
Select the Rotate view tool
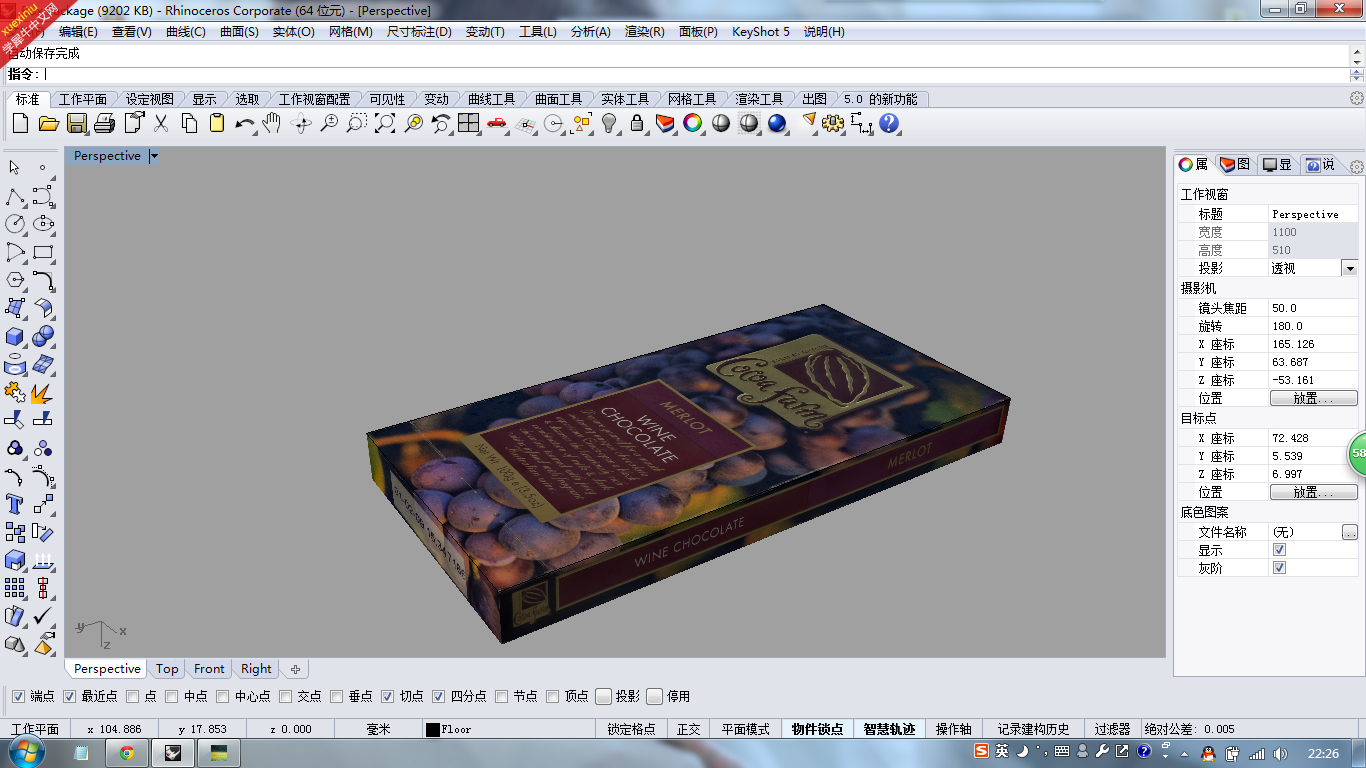[x=300, y=123]
